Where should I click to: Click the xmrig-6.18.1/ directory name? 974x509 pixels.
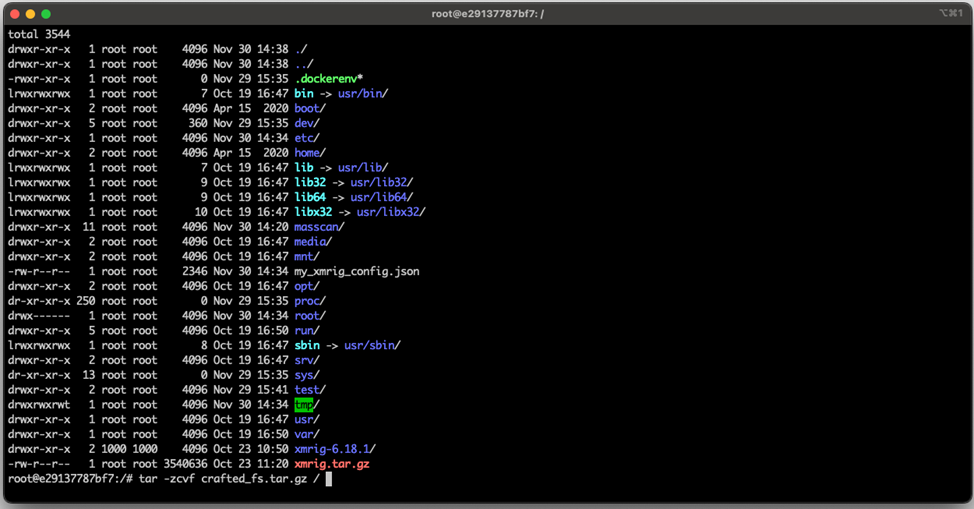pyautogui.click(x=335, y=449)
